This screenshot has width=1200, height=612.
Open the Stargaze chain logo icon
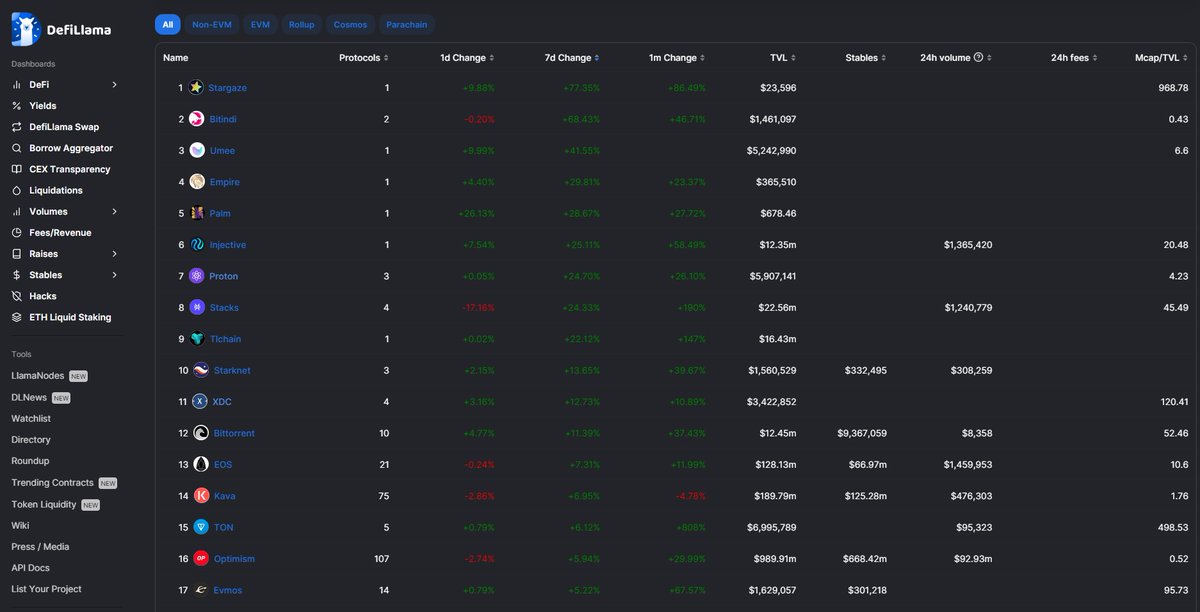196,88
